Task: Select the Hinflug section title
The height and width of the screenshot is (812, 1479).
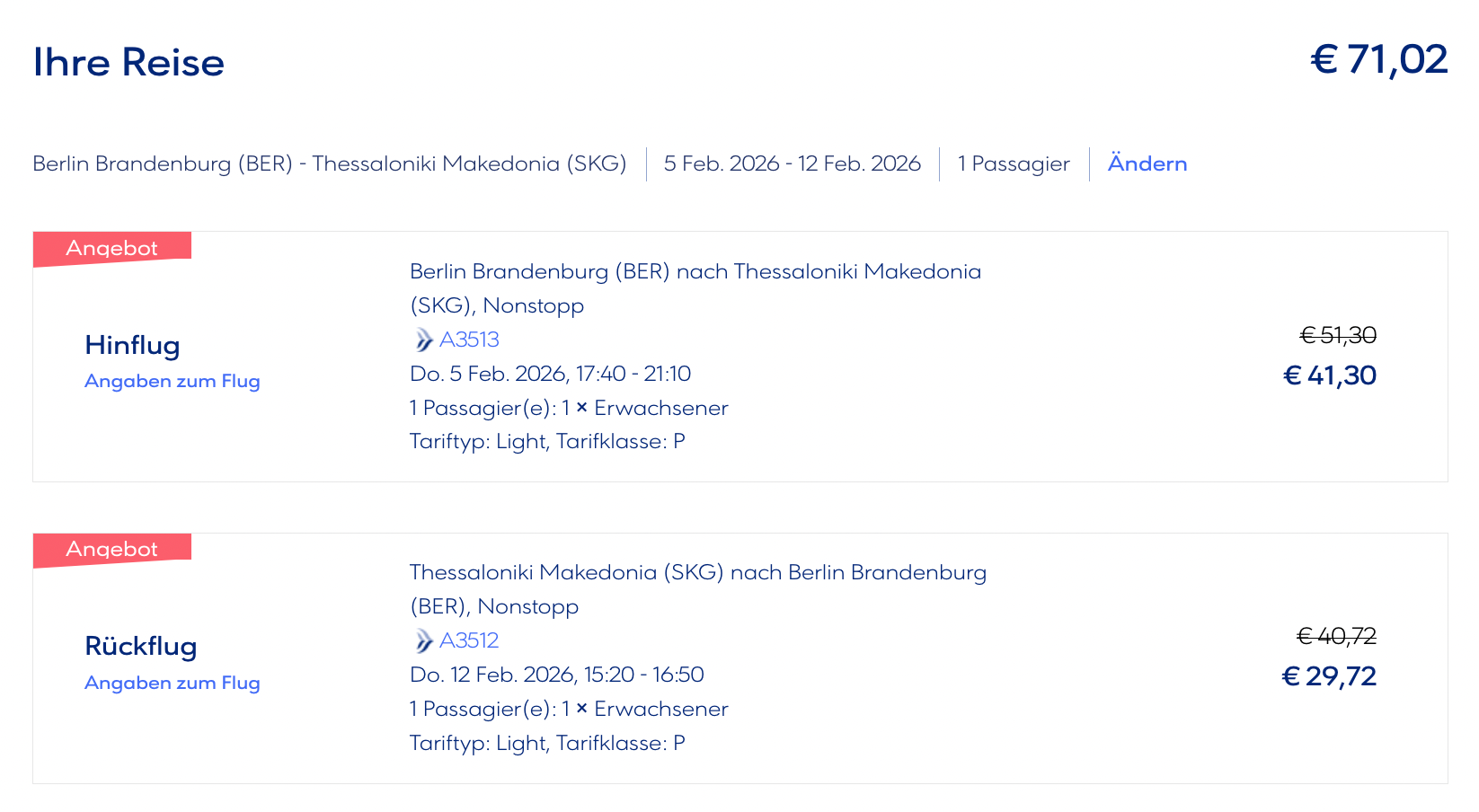Action: point(132,345)
